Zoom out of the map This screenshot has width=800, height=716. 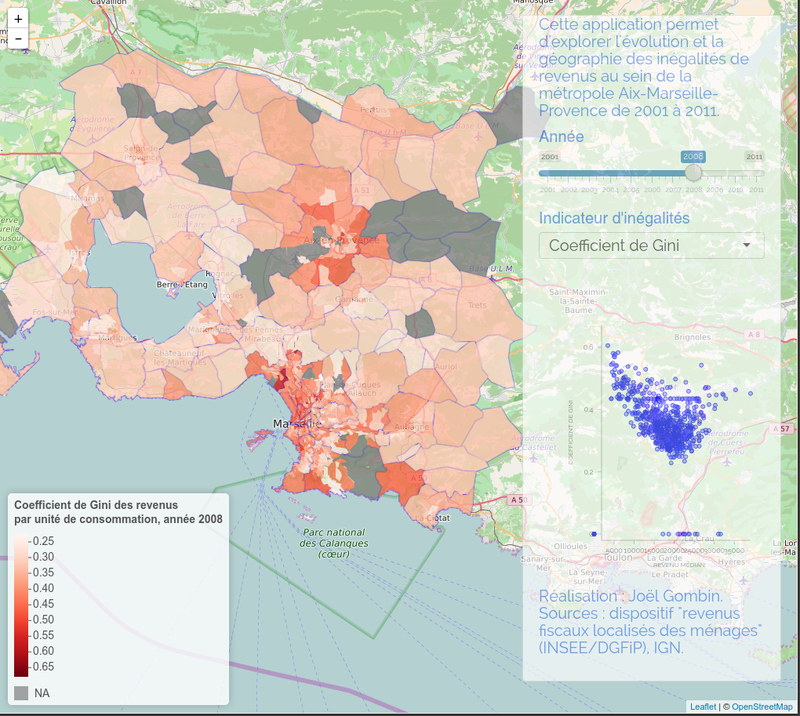coord(19,39)
